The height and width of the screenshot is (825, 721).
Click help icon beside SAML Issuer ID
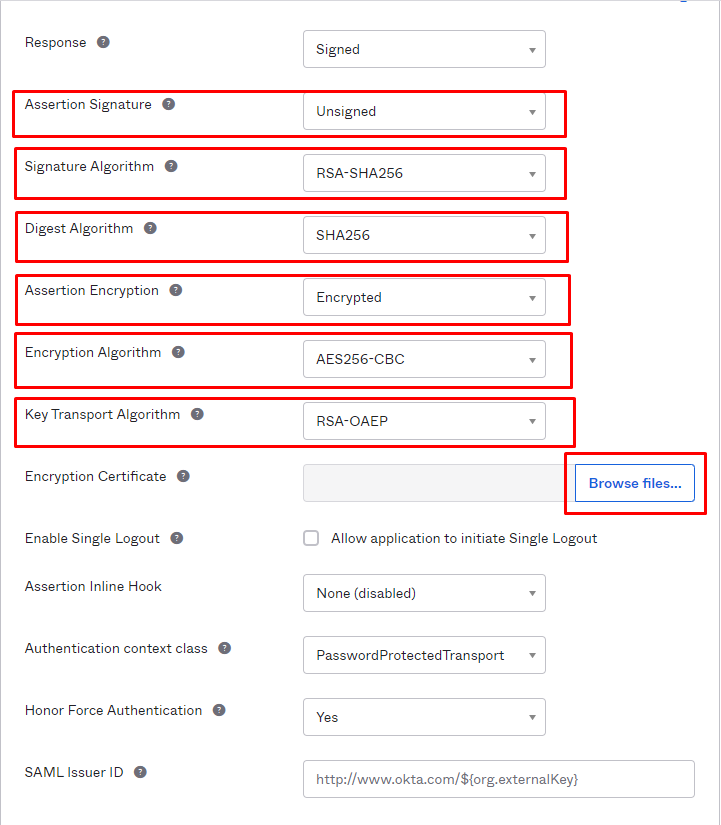[x=140, y=772]
